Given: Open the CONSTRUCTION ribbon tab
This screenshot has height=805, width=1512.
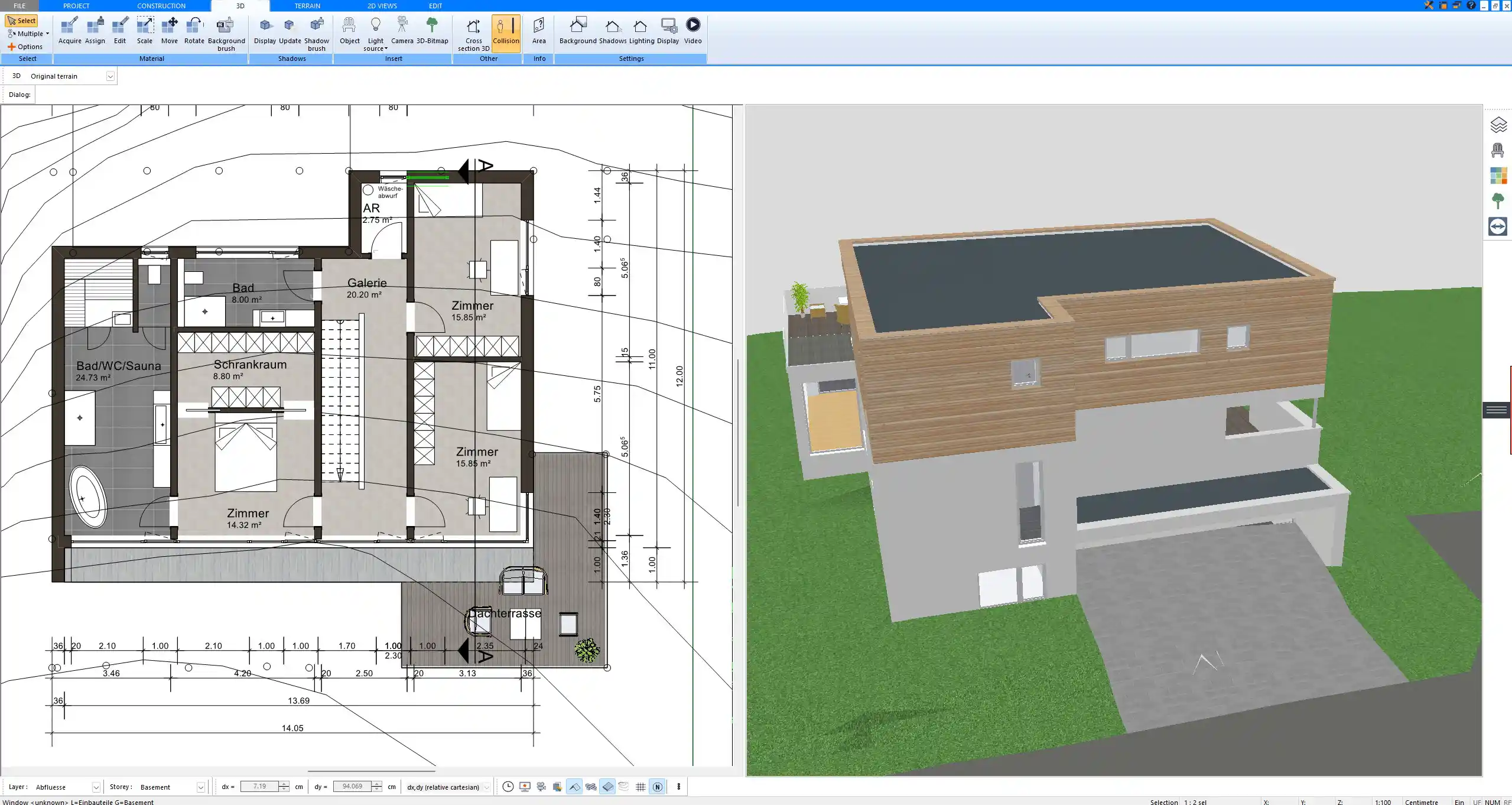Looking at the screenshot, I should point(161,6).
